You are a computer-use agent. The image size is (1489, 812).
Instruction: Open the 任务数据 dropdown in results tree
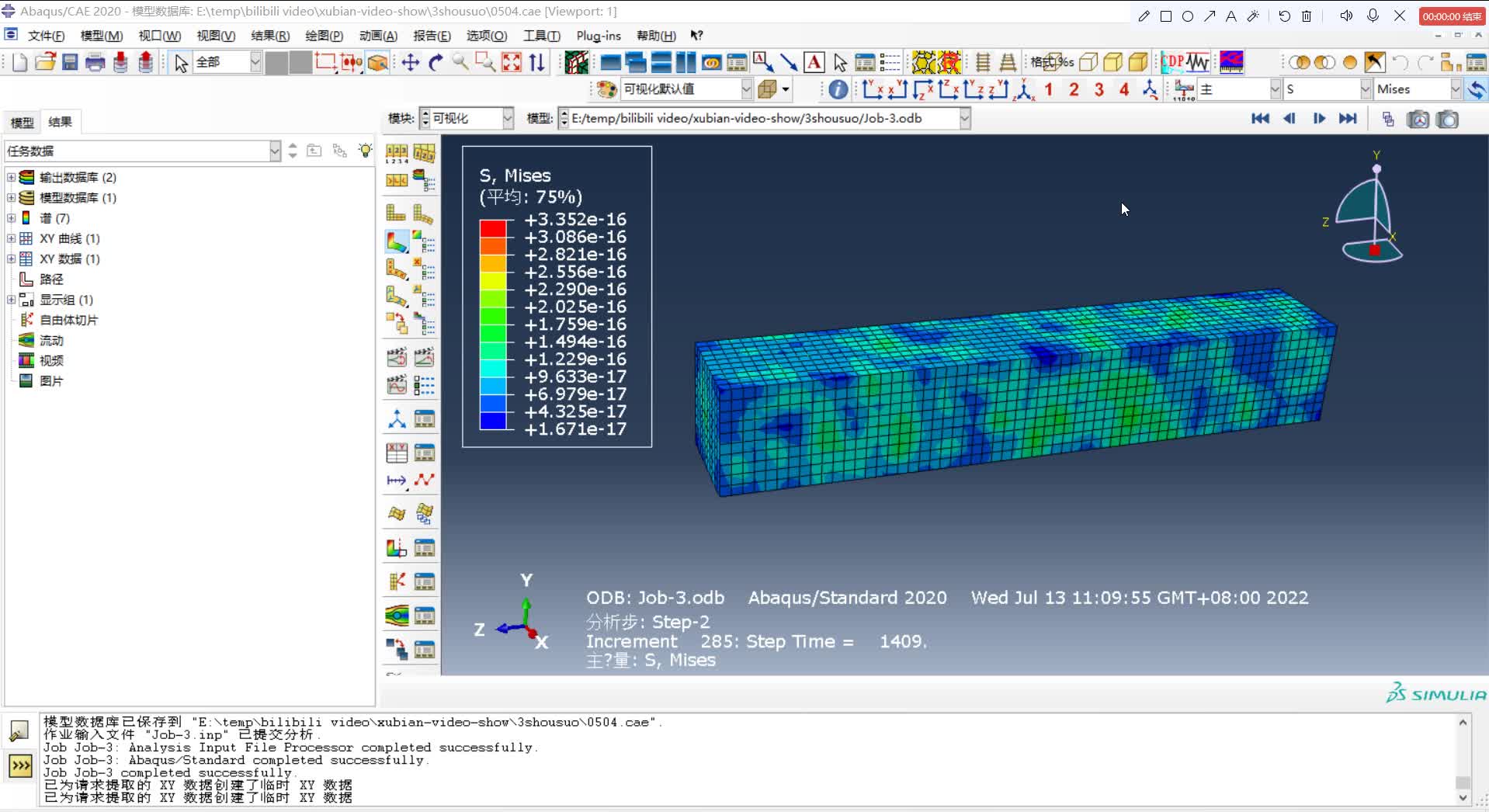click(275, 151)
